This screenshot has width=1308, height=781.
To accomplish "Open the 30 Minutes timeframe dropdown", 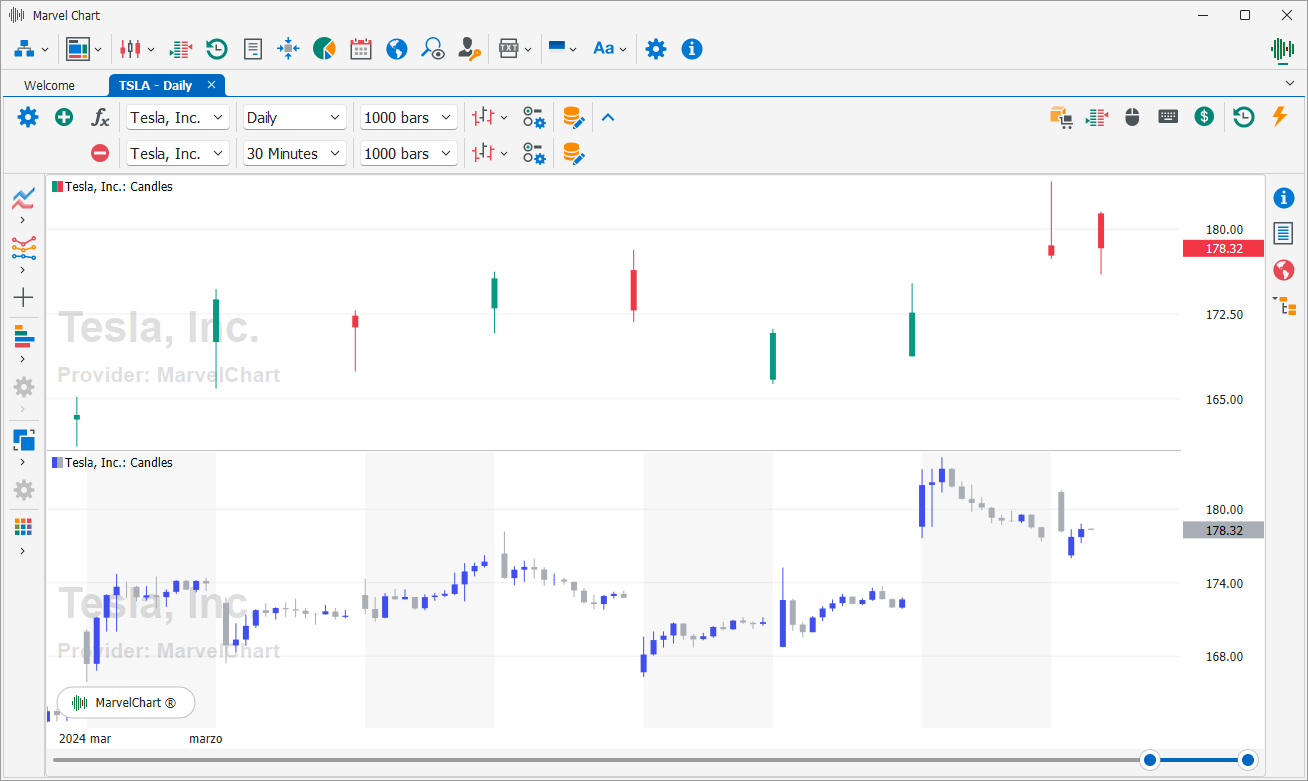I will point(295,153).
